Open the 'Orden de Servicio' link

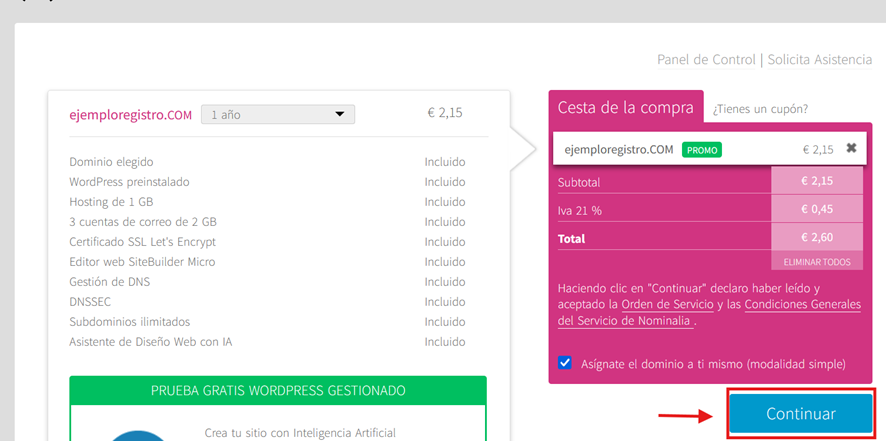click(x=667, y=304)
